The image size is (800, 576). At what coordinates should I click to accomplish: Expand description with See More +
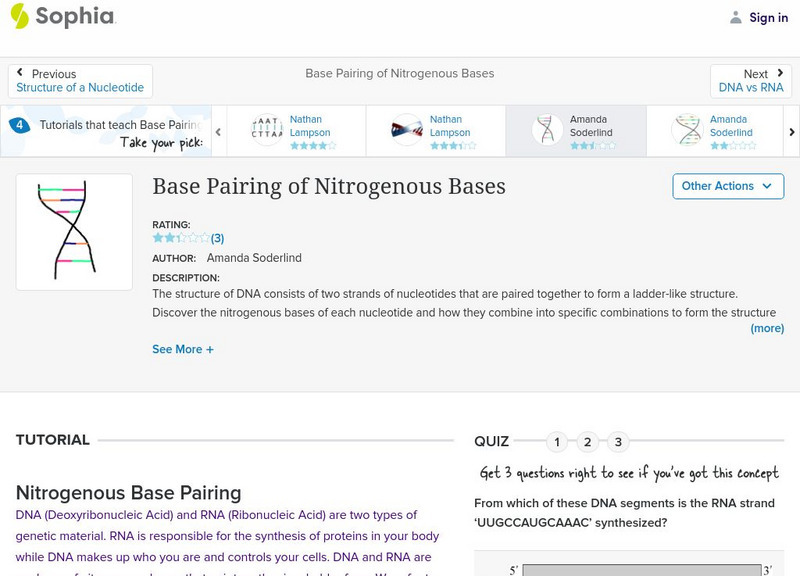click(x=183, y=350)
